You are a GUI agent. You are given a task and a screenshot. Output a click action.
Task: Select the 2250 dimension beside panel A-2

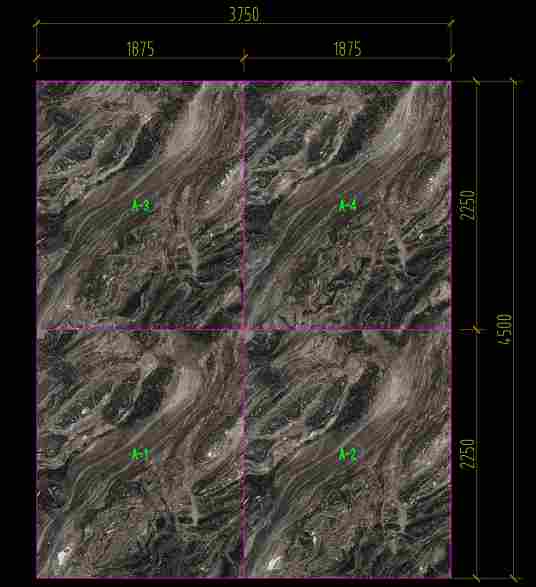(468, 454)
